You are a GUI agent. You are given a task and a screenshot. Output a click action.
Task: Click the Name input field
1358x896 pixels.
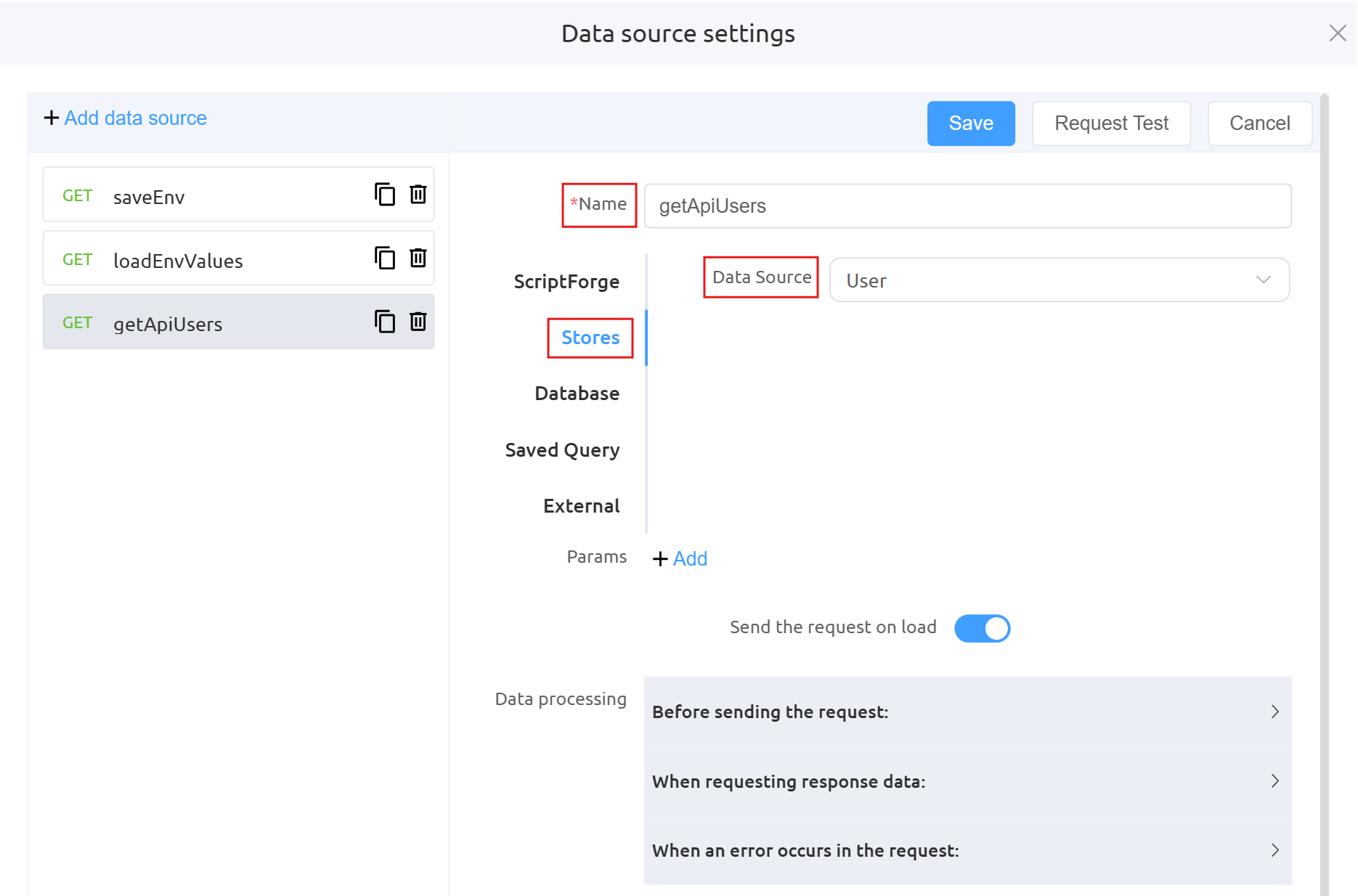[967, 206]
